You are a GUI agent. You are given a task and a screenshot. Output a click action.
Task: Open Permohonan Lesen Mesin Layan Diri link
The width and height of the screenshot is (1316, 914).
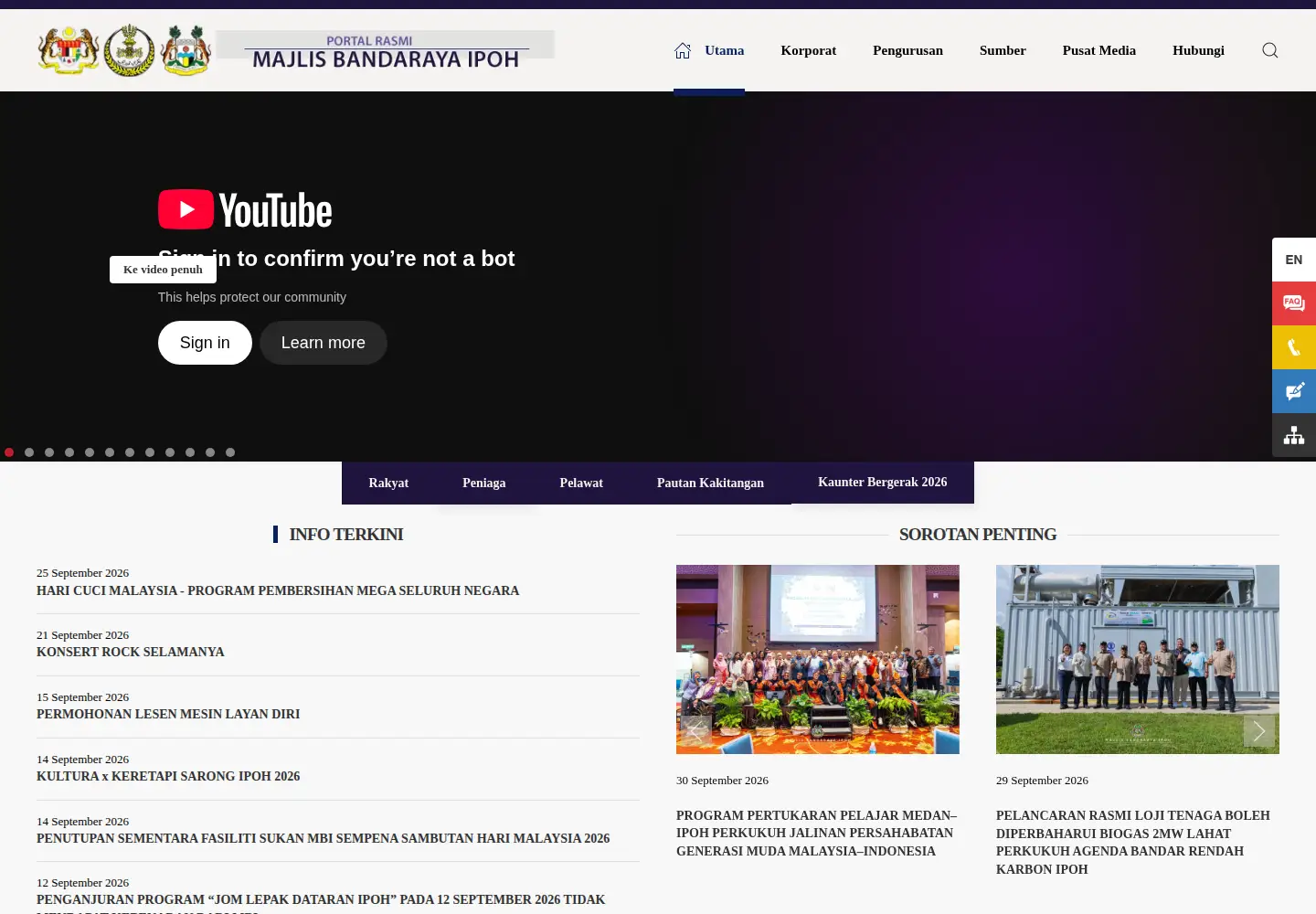tap(168, 714)
